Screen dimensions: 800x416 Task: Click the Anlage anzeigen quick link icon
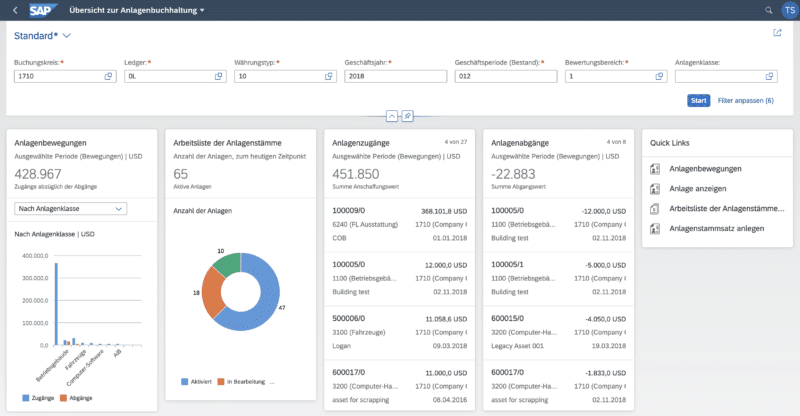(655, 189)
